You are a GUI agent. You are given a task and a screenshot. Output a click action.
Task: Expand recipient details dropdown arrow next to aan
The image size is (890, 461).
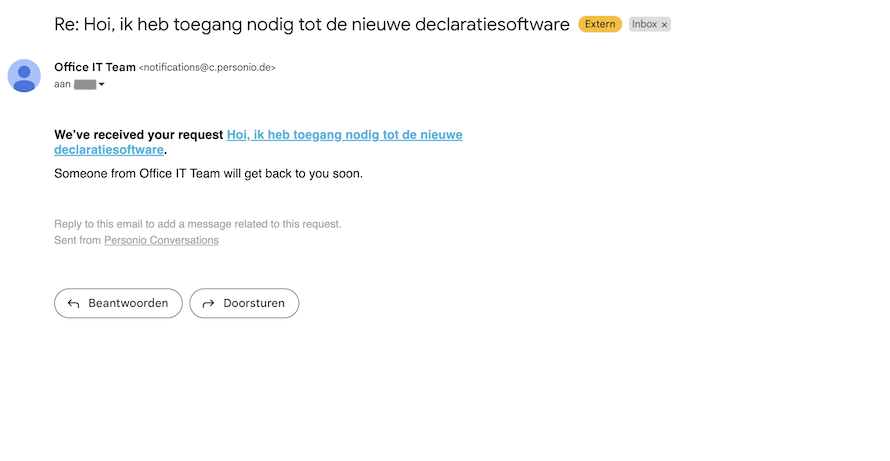pos(102,85)
